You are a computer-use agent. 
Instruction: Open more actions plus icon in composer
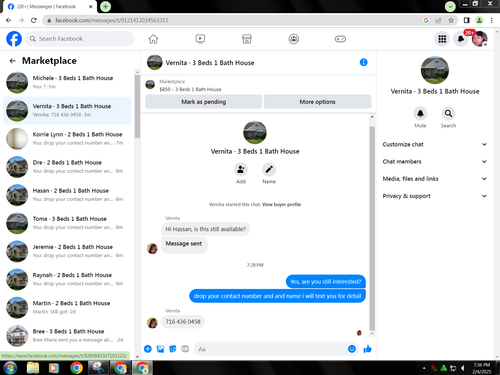pyautogui.click(x=148, y=349)
